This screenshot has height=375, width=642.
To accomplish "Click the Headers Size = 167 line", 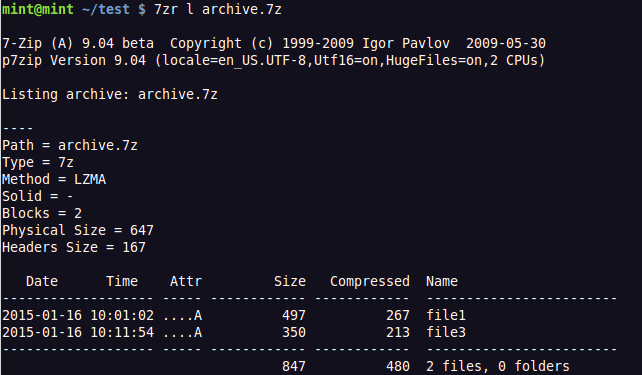I will click(74, 247).
